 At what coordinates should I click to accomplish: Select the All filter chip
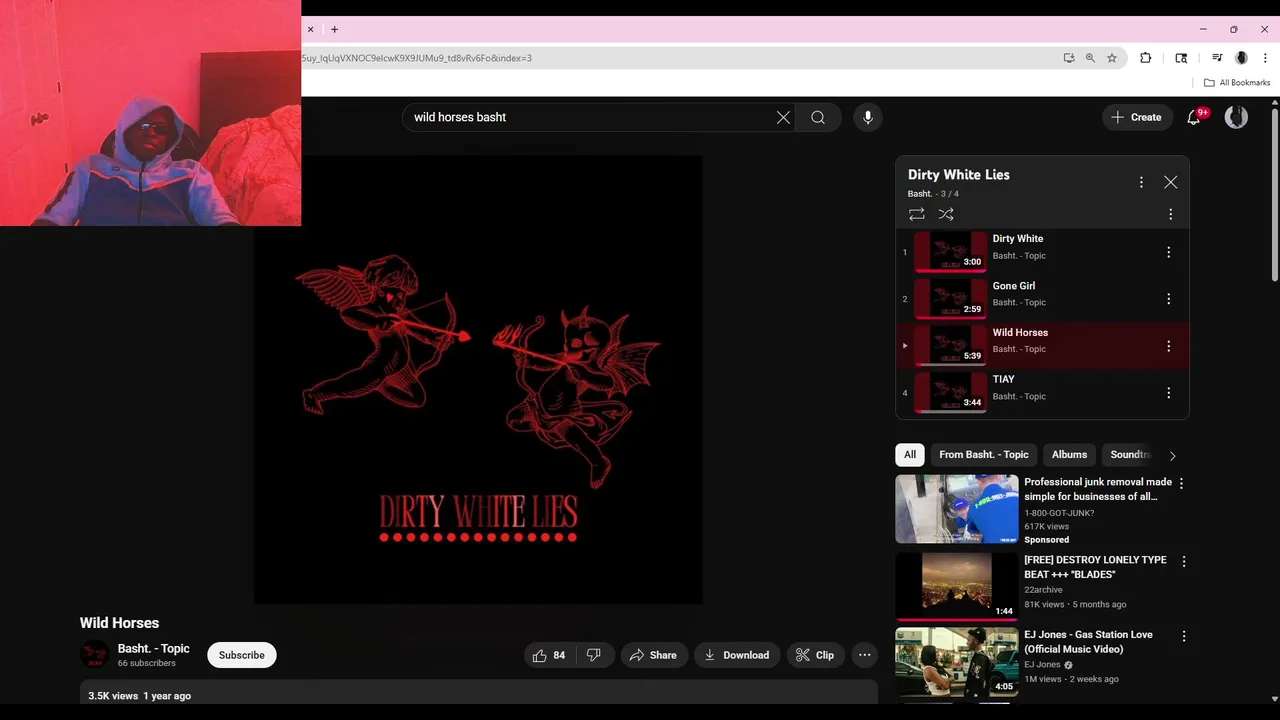coord(910,454)
